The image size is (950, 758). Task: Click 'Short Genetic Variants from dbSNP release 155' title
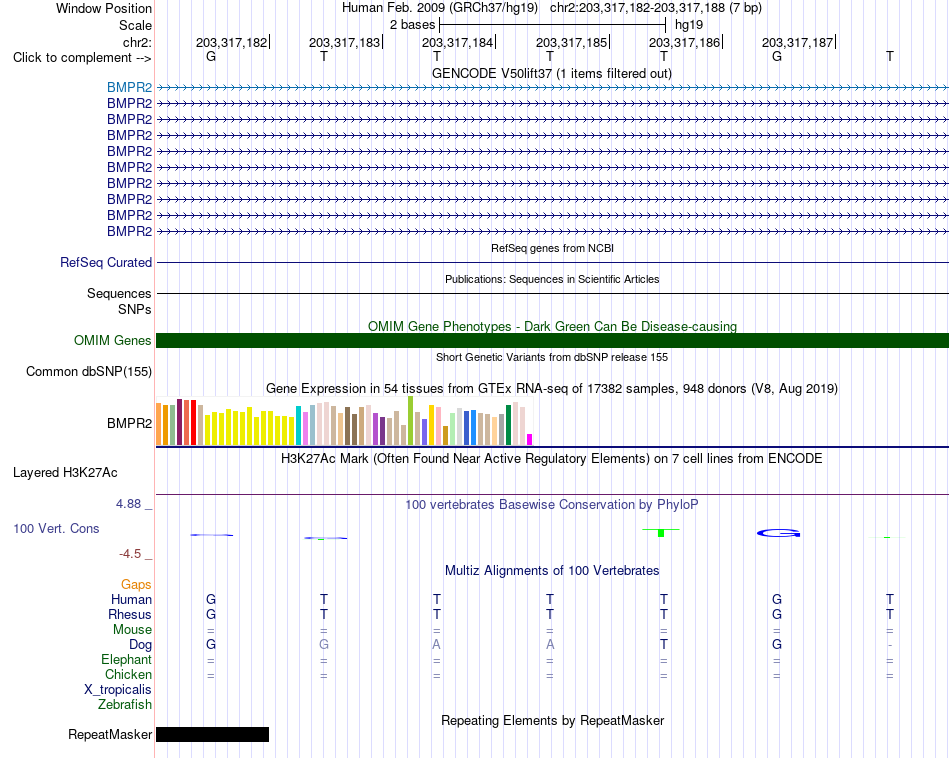pyautogui.click(x=552, y=357)
